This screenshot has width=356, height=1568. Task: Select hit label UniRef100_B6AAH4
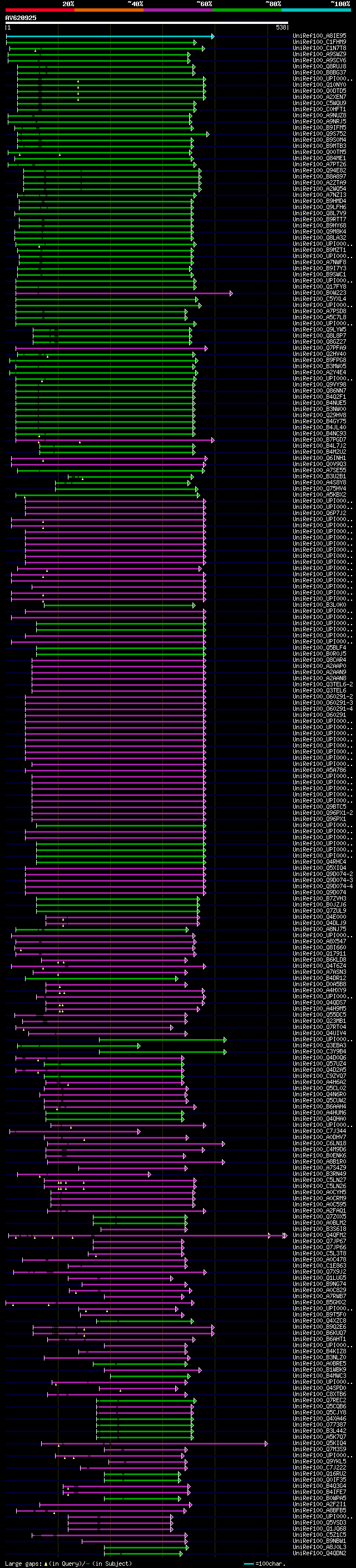tap(319, 1106)
